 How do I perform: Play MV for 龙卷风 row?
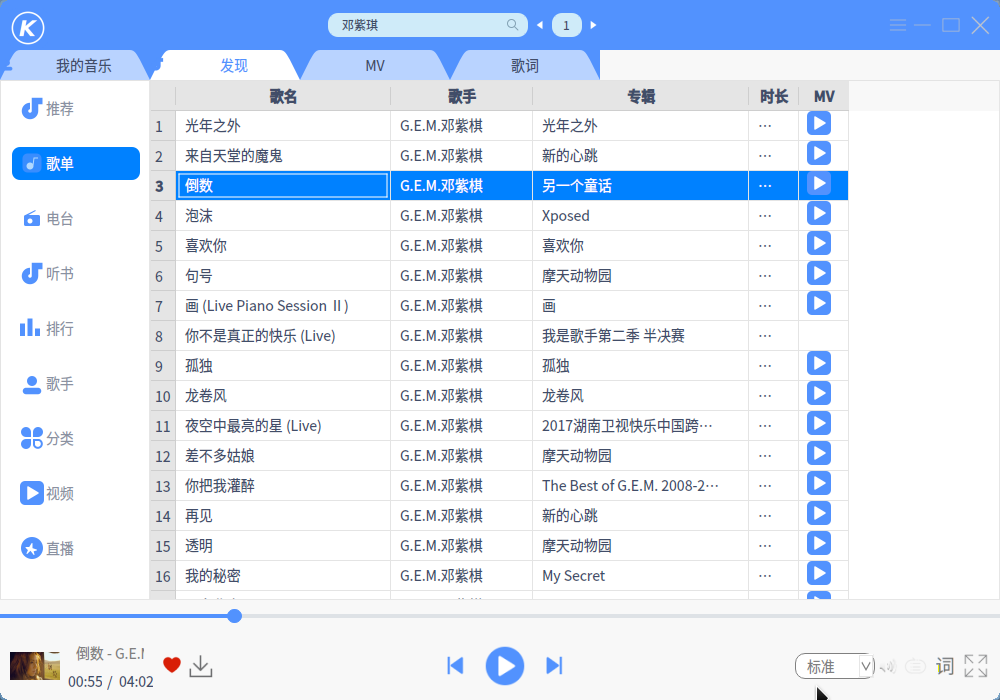pyautogui.click(x=819, y=393)
